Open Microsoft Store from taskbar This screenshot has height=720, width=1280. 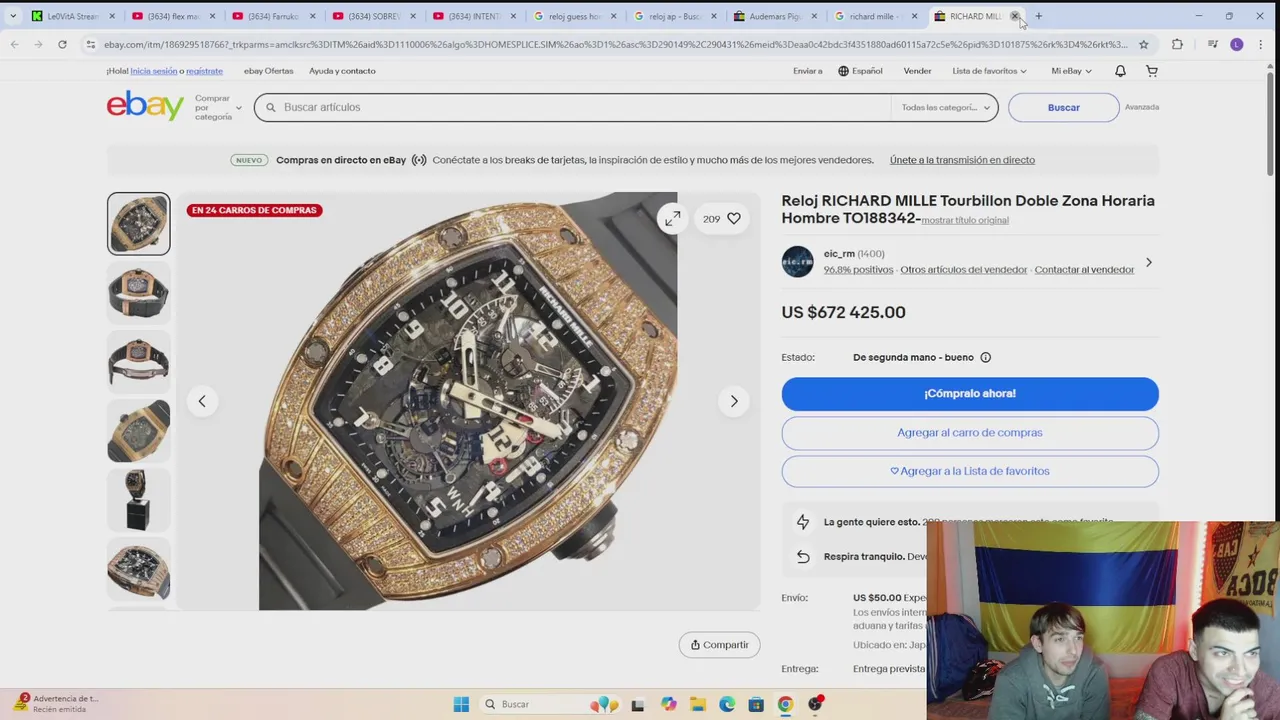(x=756, y=704)
